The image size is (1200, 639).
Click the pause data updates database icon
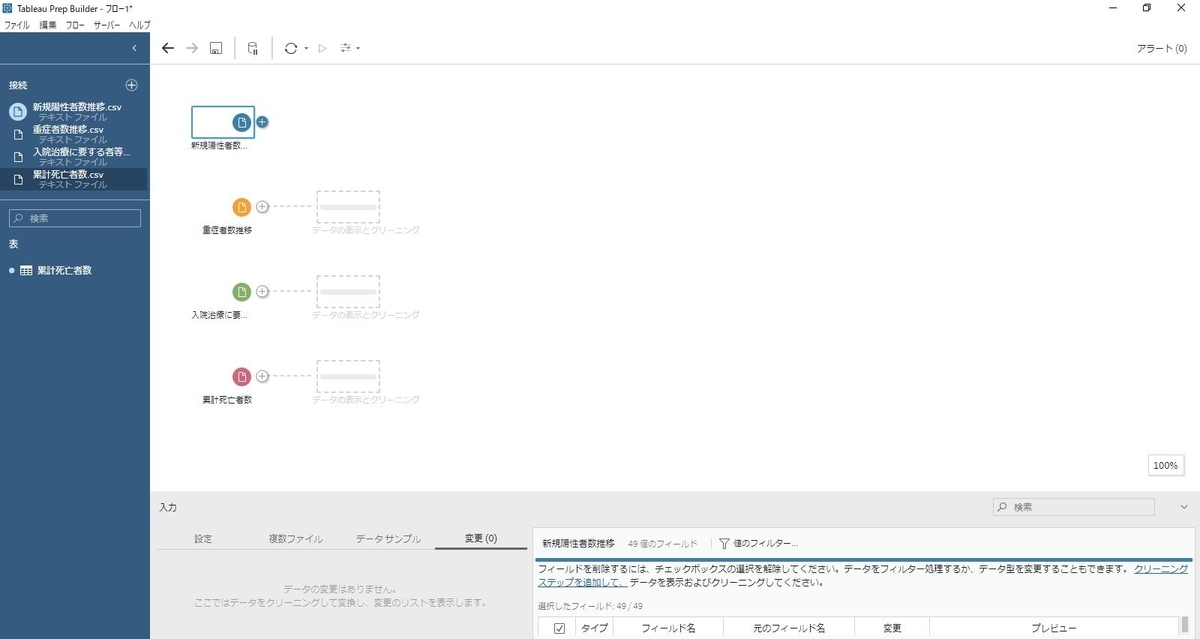coord(252,48)
